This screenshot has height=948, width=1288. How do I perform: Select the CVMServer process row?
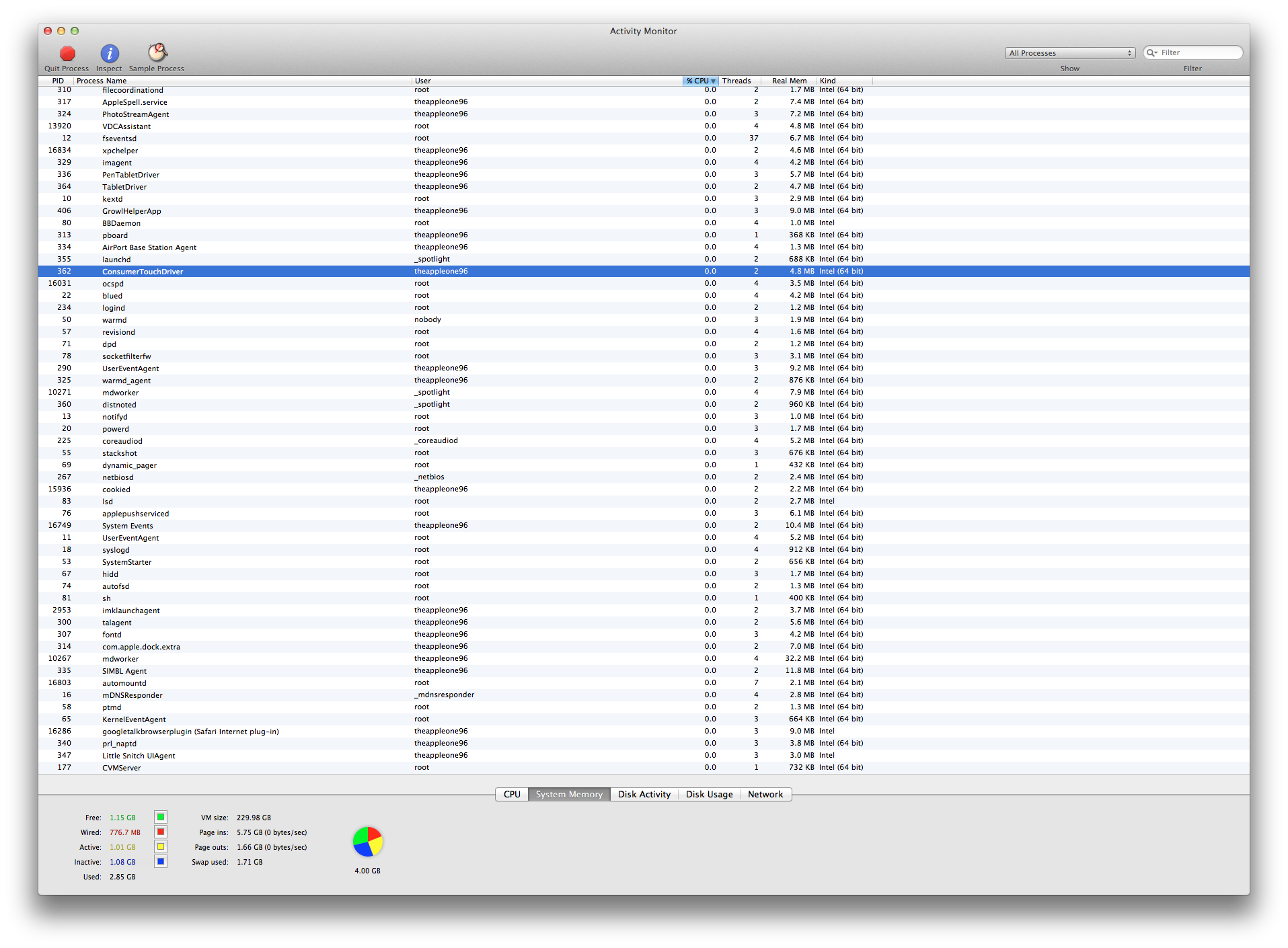click(x=644, y=768)
